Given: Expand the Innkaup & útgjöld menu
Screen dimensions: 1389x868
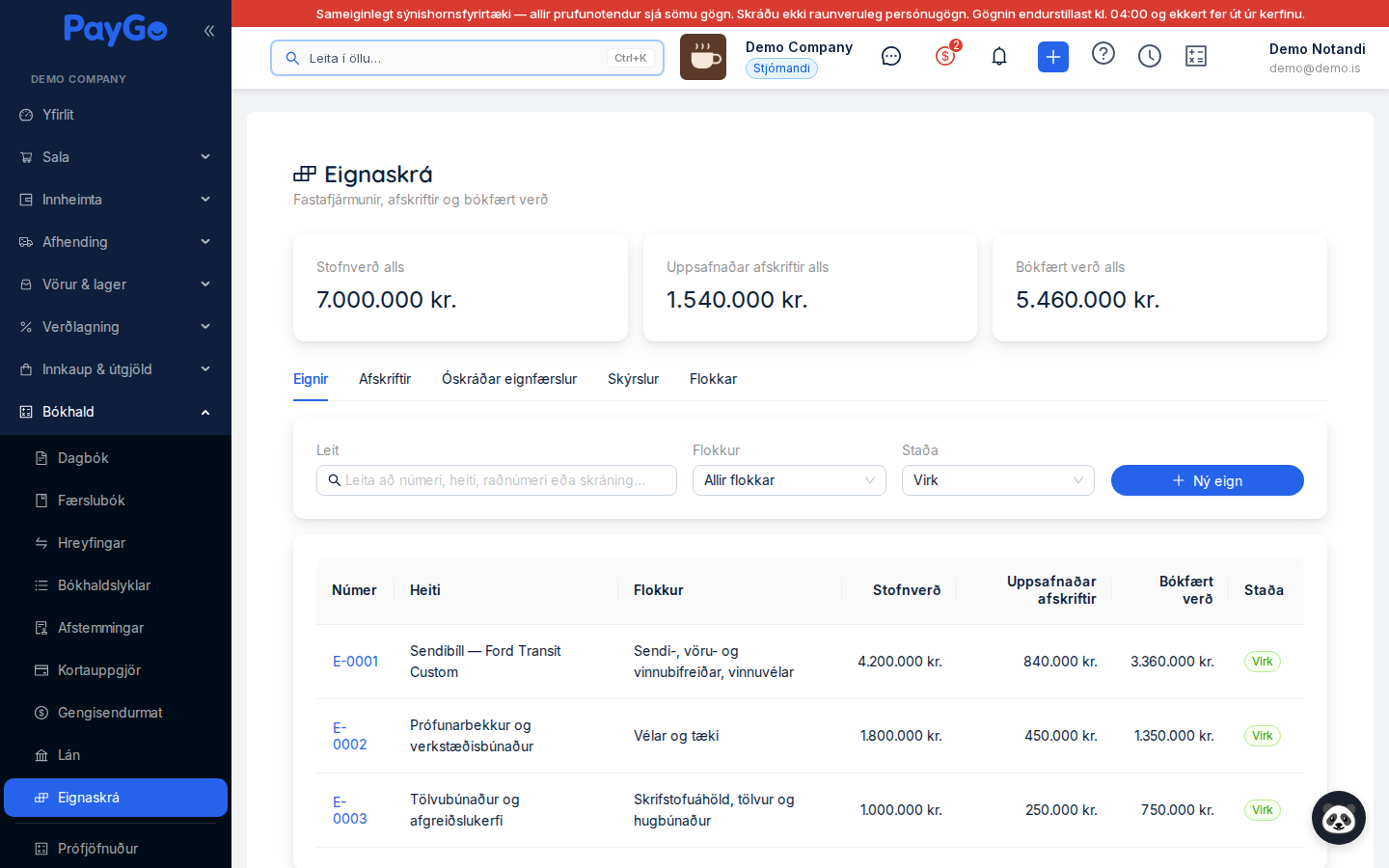Looking at the screenshot, I should (x=116, y=369).
